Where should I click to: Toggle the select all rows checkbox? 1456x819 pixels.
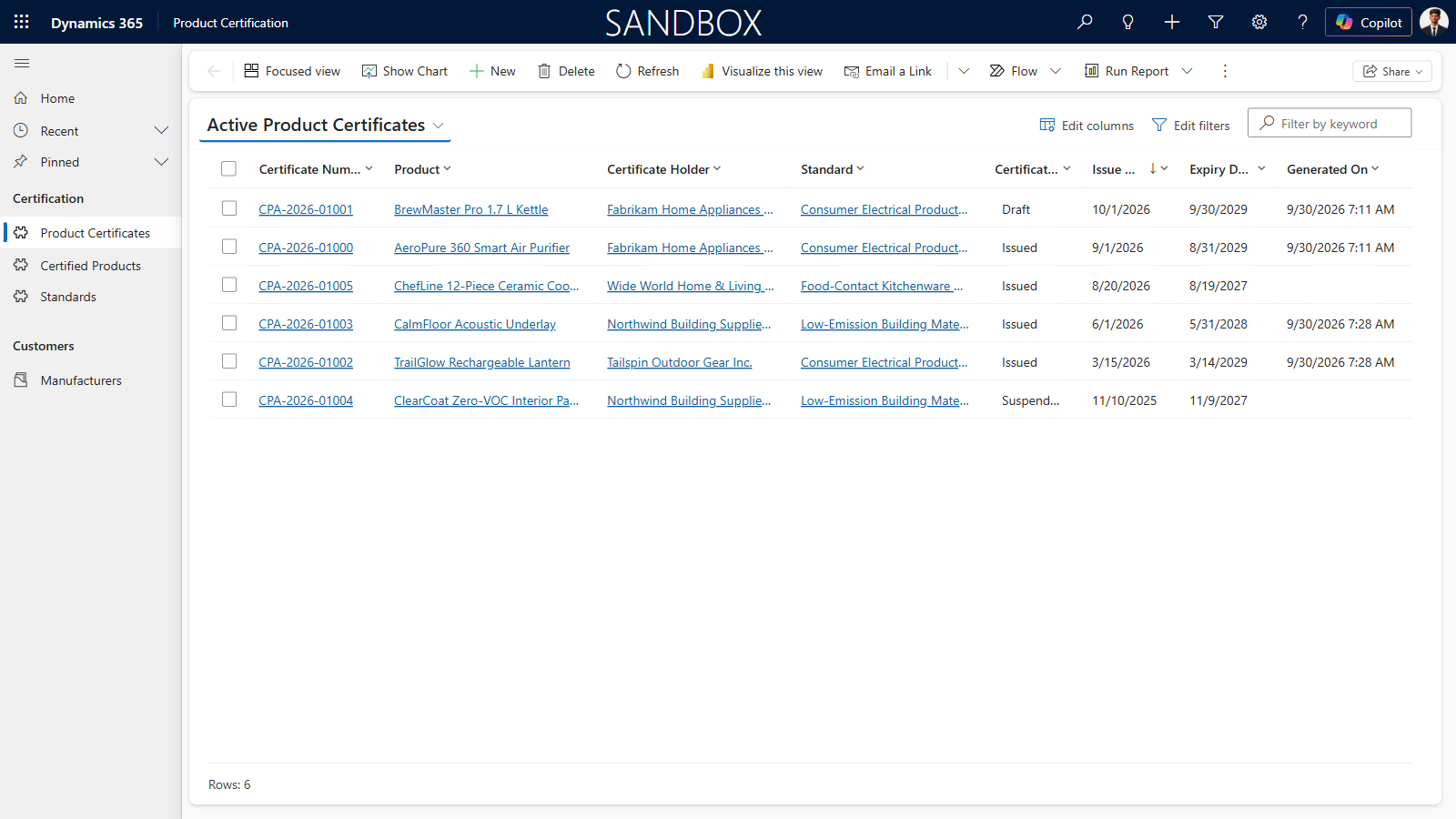click(x=228, y=168)
